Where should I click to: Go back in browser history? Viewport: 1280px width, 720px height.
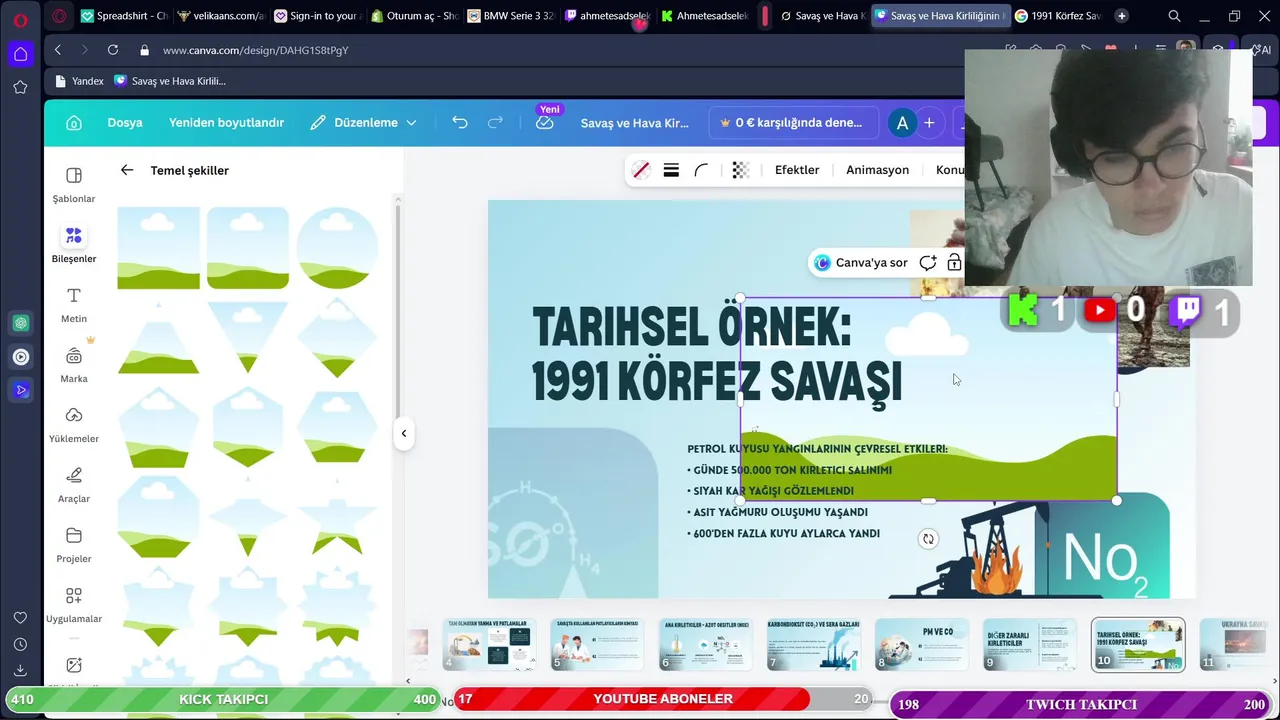(58, 50)
